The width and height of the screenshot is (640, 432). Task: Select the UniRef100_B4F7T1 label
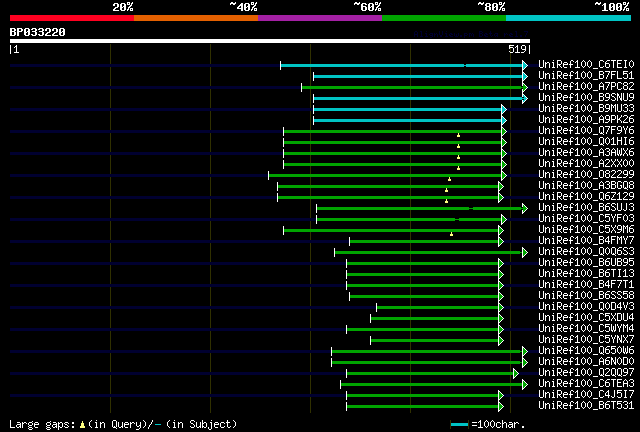pos(586,285)
